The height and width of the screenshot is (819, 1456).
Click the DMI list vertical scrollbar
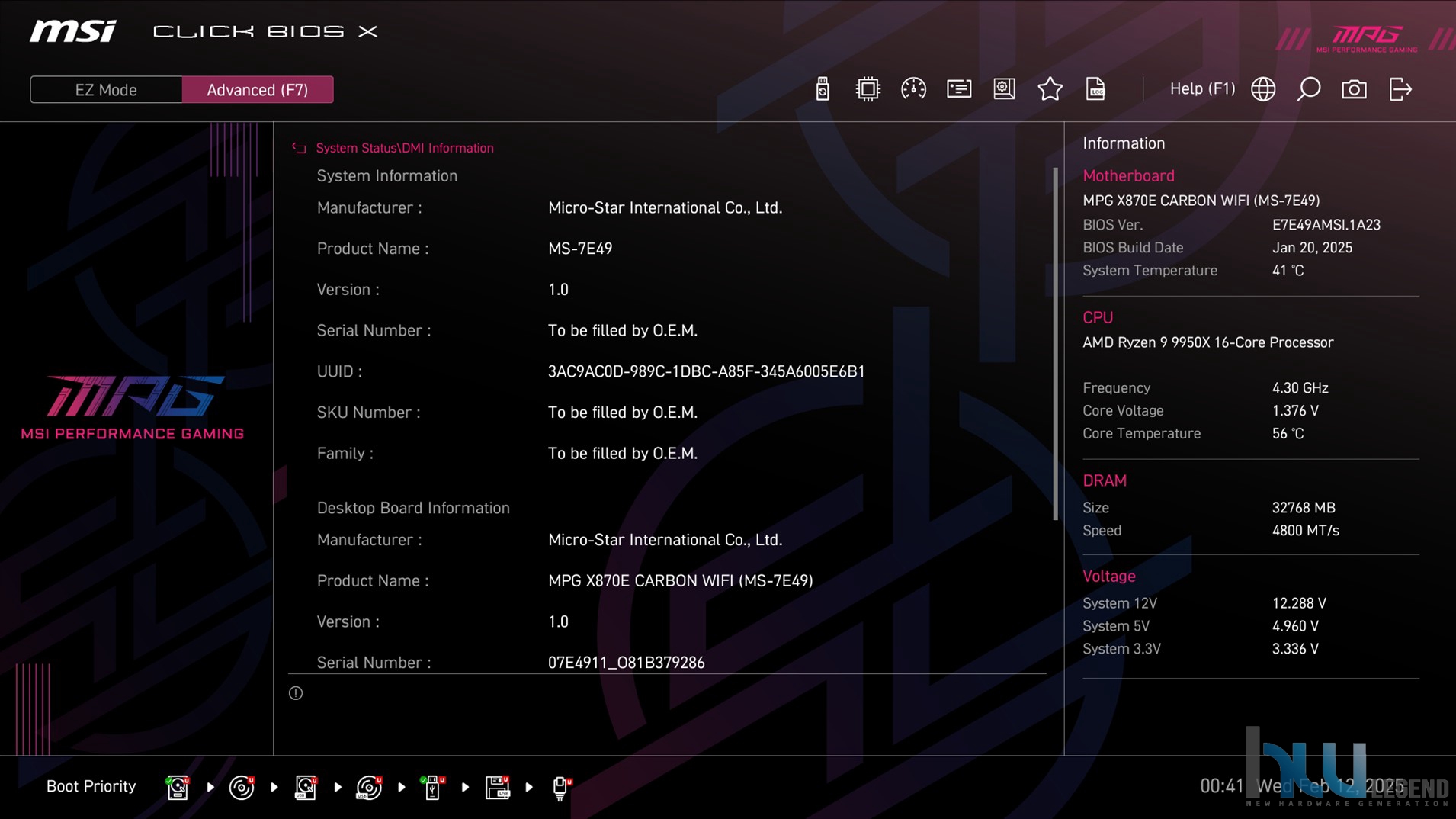pos(1056,344)
